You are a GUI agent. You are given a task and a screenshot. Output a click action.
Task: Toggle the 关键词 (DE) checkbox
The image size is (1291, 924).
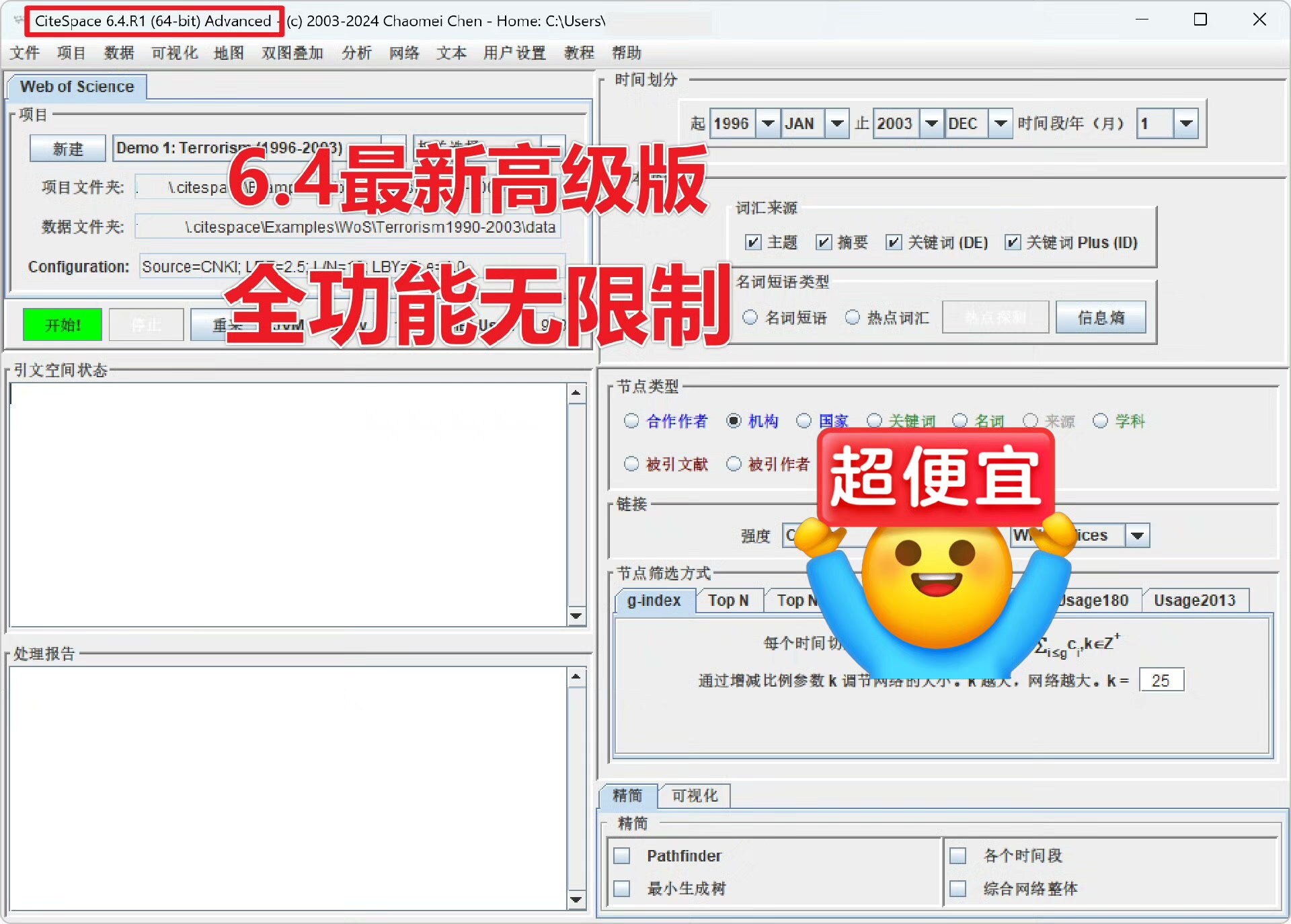point(894,242)
